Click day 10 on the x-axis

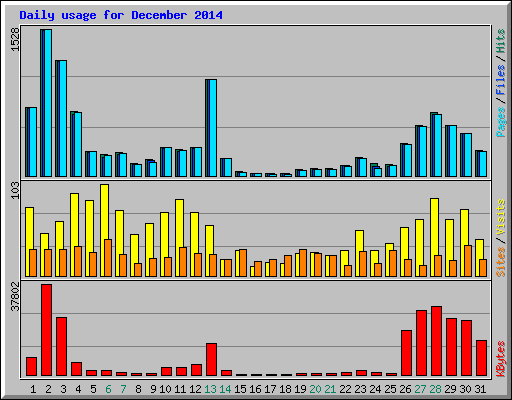(165, 389)
